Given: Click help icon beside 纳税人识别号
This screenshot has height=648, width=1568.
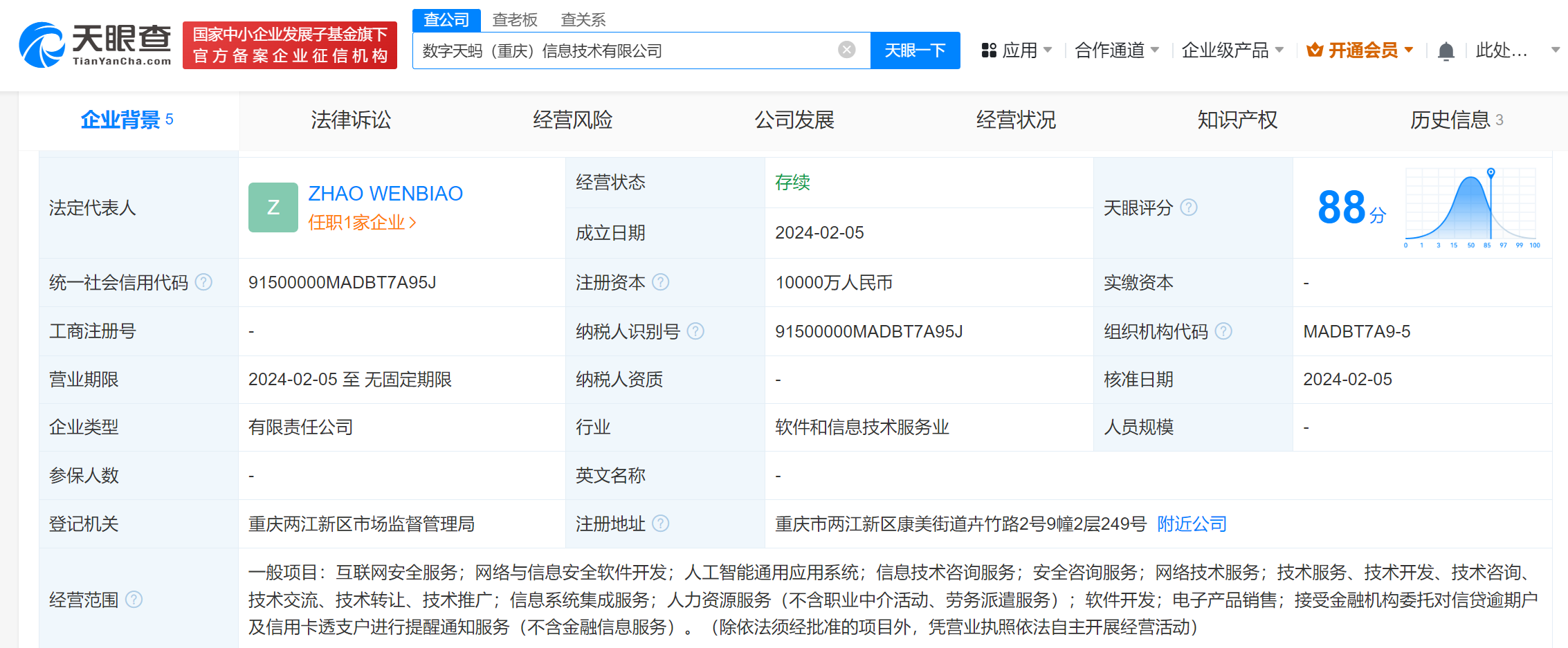Looking at the screenshot, I should point(695,331).
